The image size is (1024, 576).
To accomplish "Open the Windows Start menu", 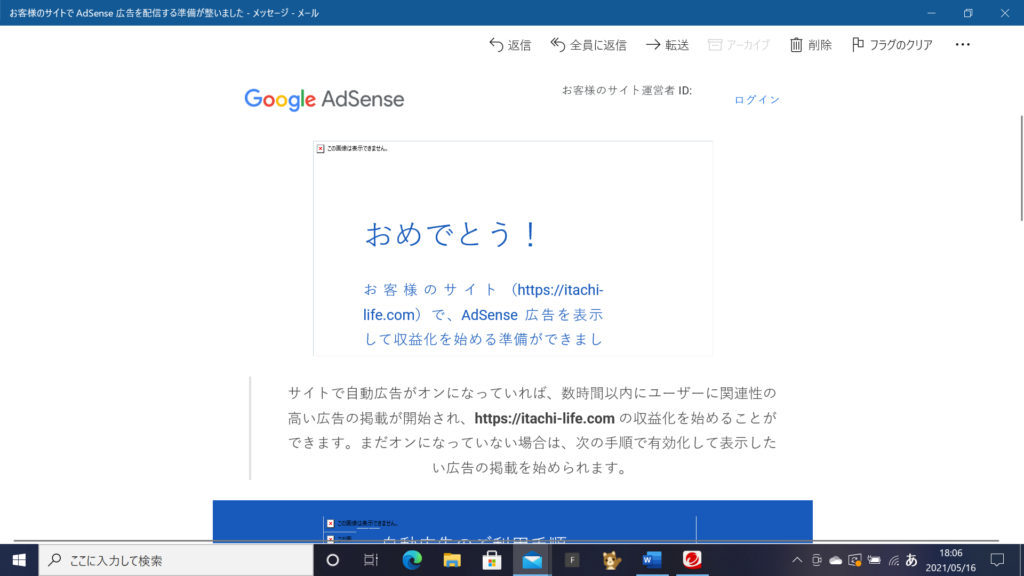I will pos(19,560).
